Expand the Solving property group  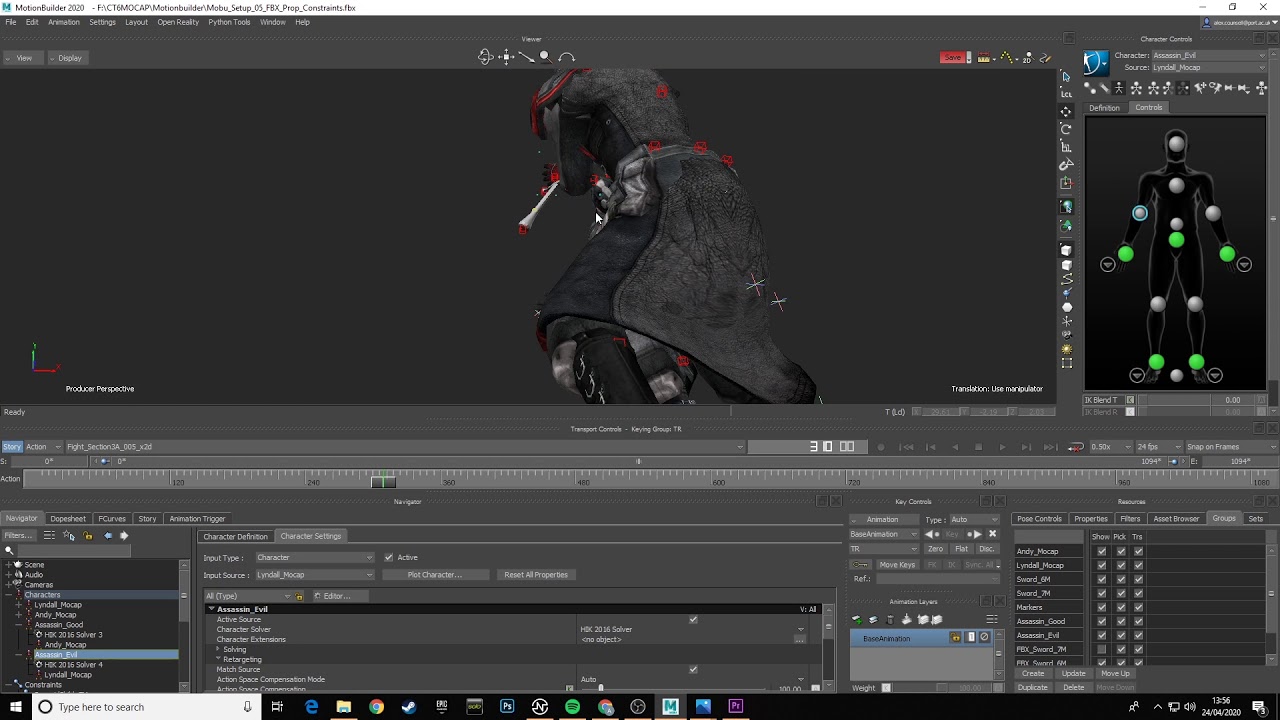tap(218, 649)
